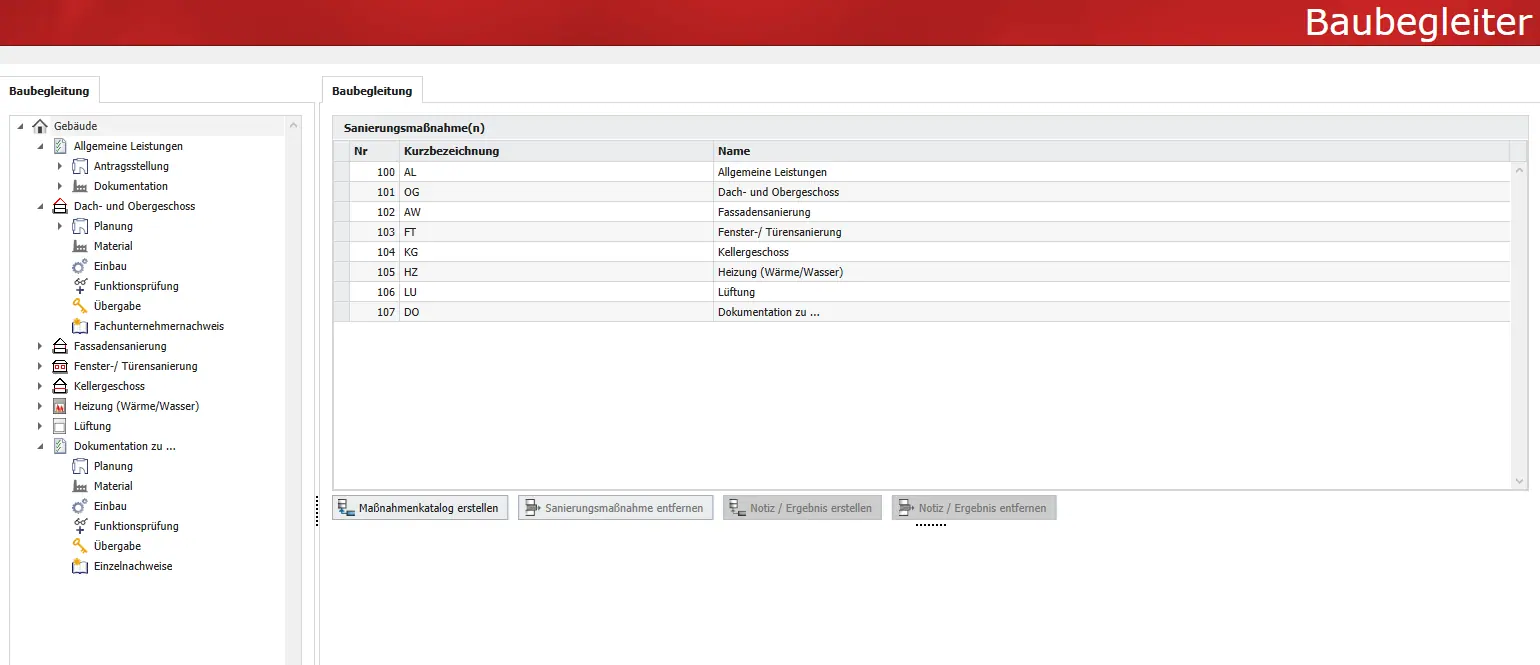This screenshot has width=1540, height=665.
Task: Click the Gebäude house icon in tree
Action: point(40,126)
